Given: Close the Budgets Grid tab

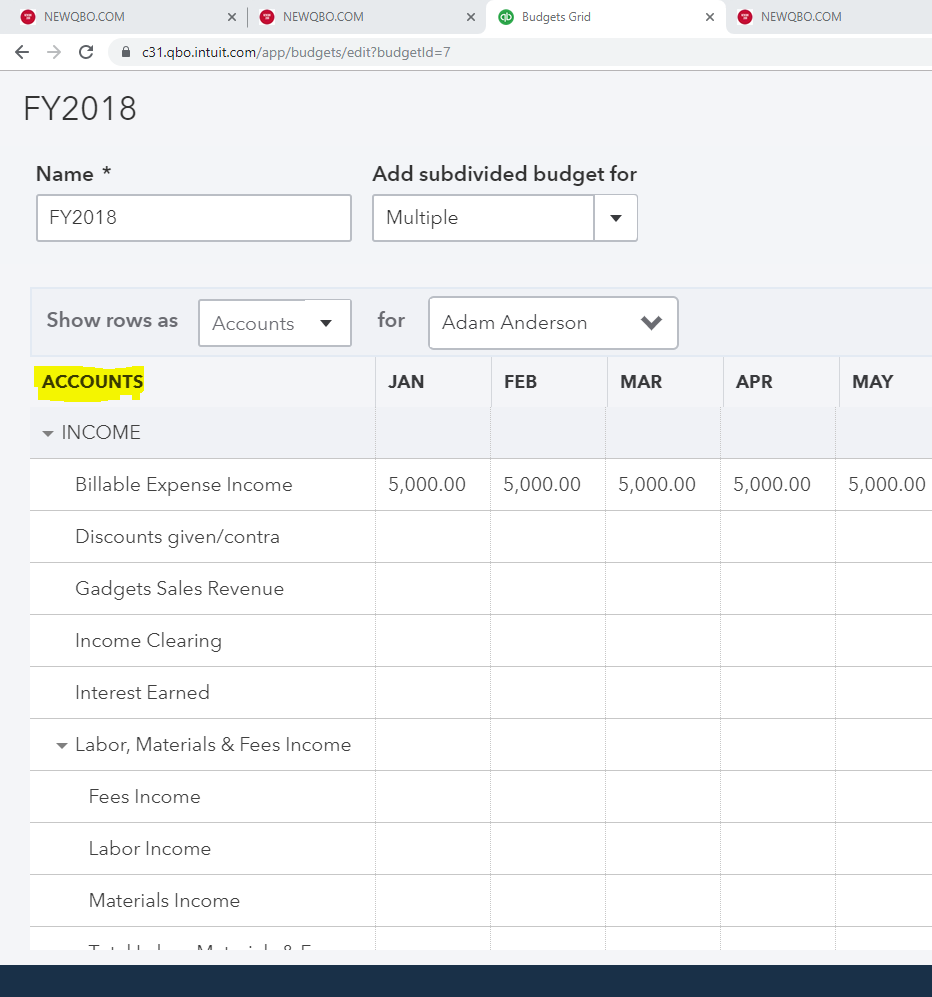Looking at the screenshot, I should coord(710,17).
